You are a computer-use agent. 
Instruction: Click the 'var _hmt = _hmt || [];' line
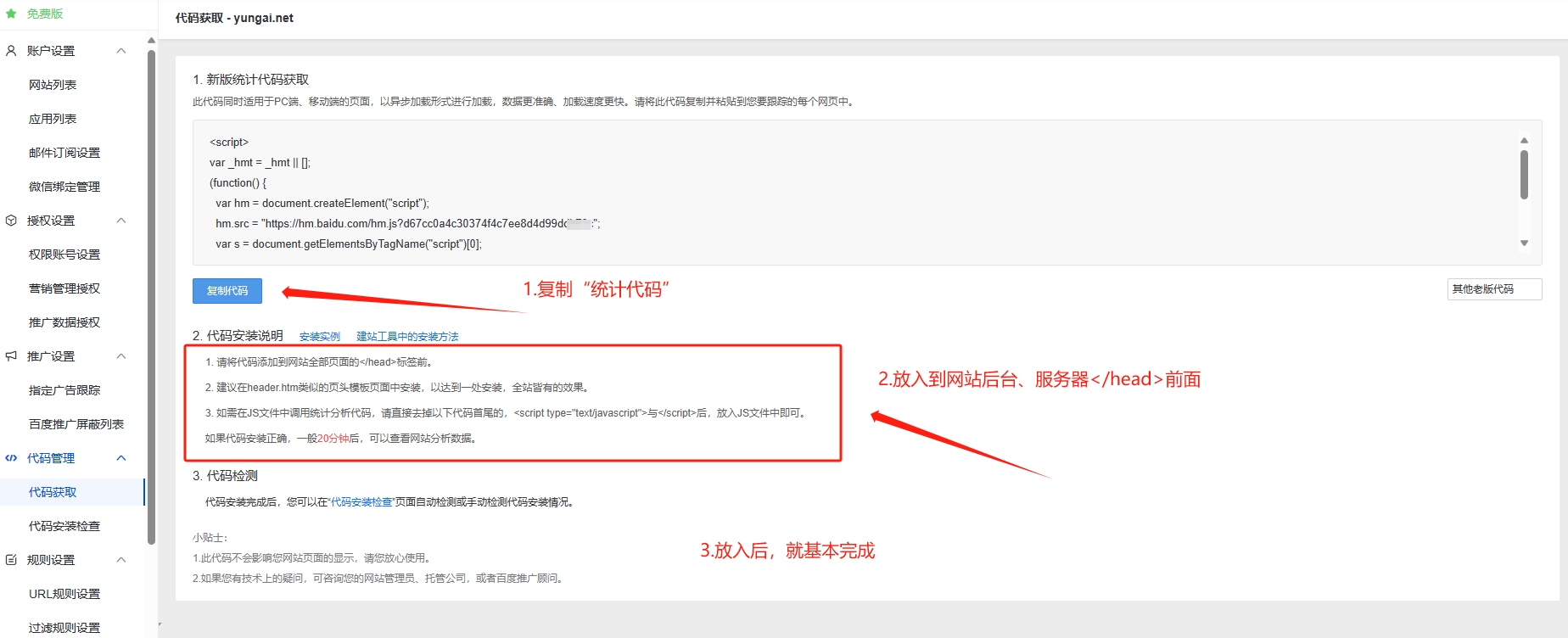(260, 163)
